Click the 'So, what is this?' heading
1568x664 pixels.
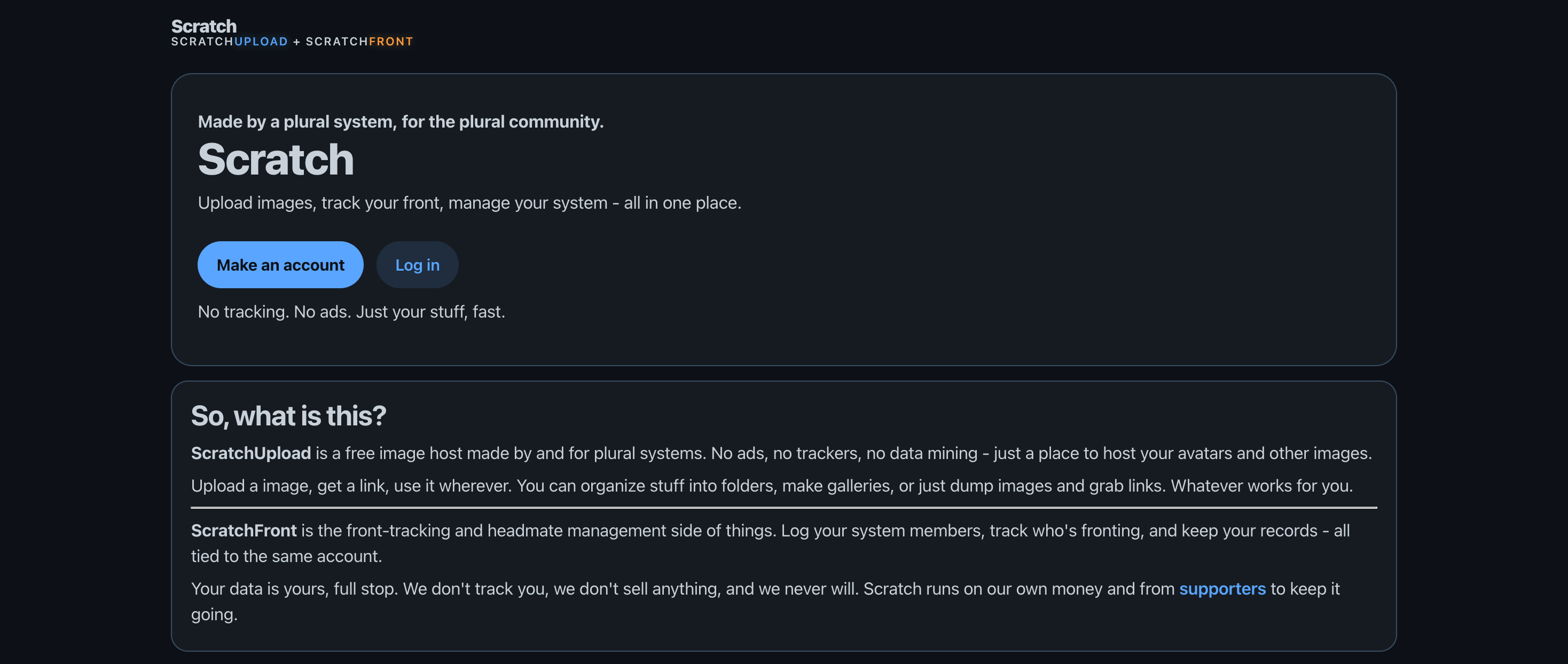point(288,416)
